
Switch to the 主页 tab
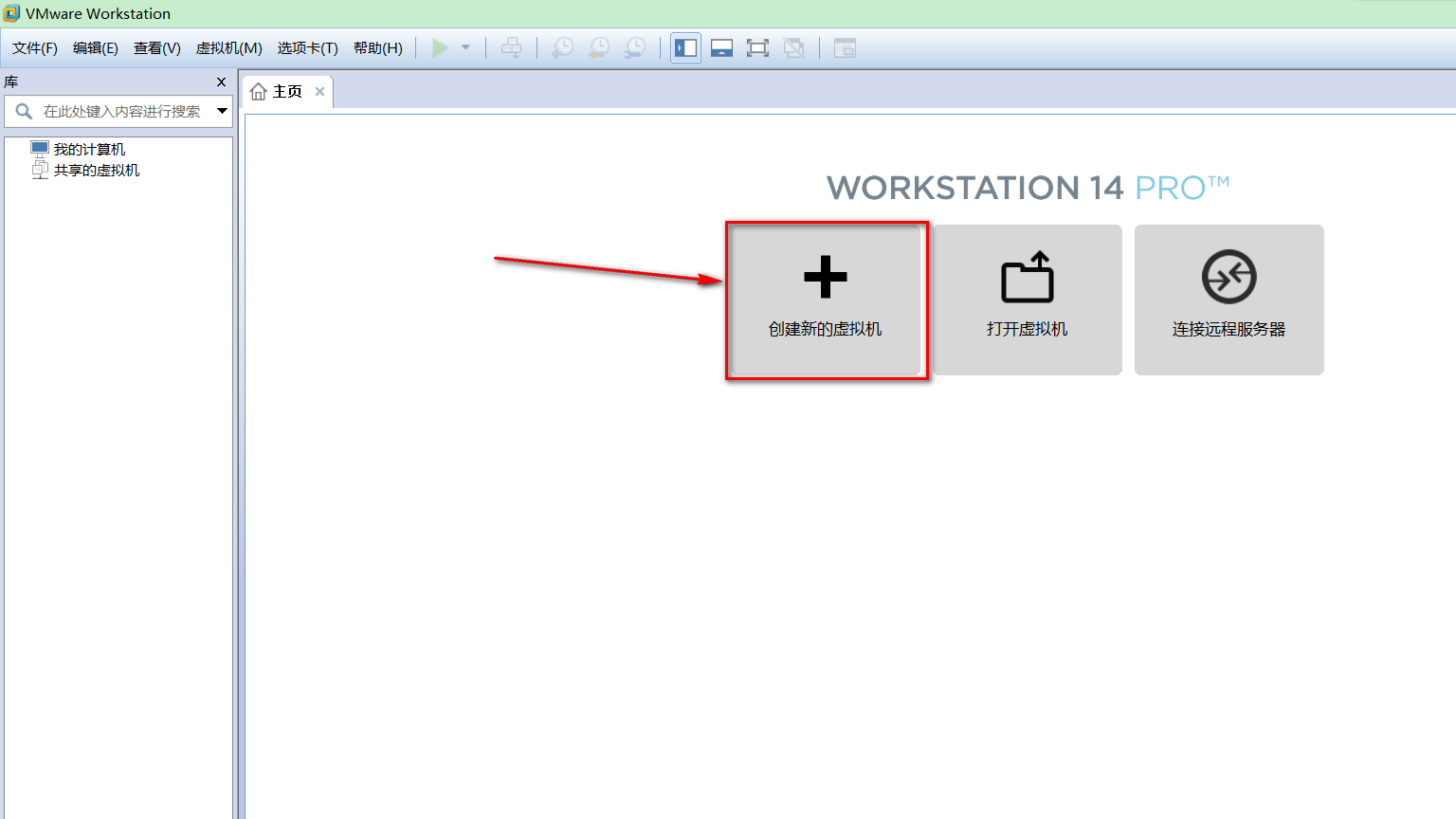[x=284, y=91]
